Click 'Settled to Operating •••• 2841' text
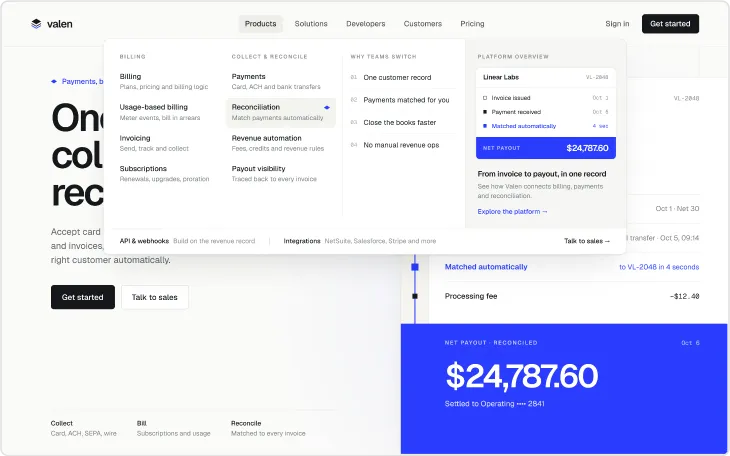Screen dimensions: 730x456 [494, 404]
